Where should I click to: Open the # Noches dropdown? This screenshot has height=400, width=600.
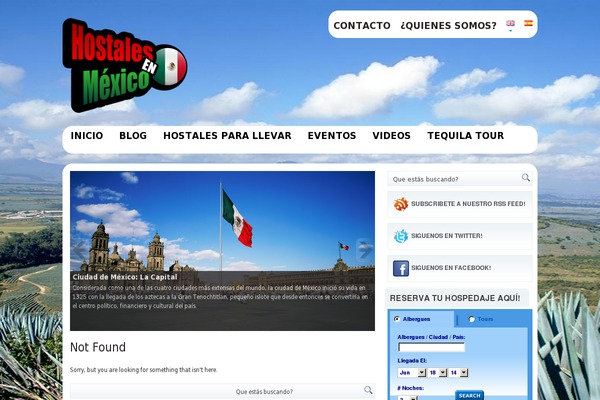[407, 398]
